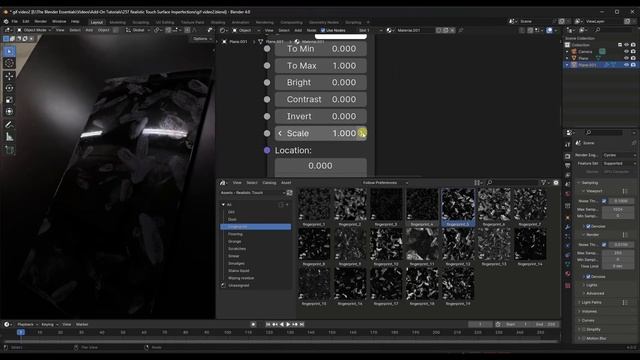The width and height of the screenshot is (640, 360).
Task: Select the Scale tool in viewport toolbar
Action: pyautogui.click(x=9, y=100)
